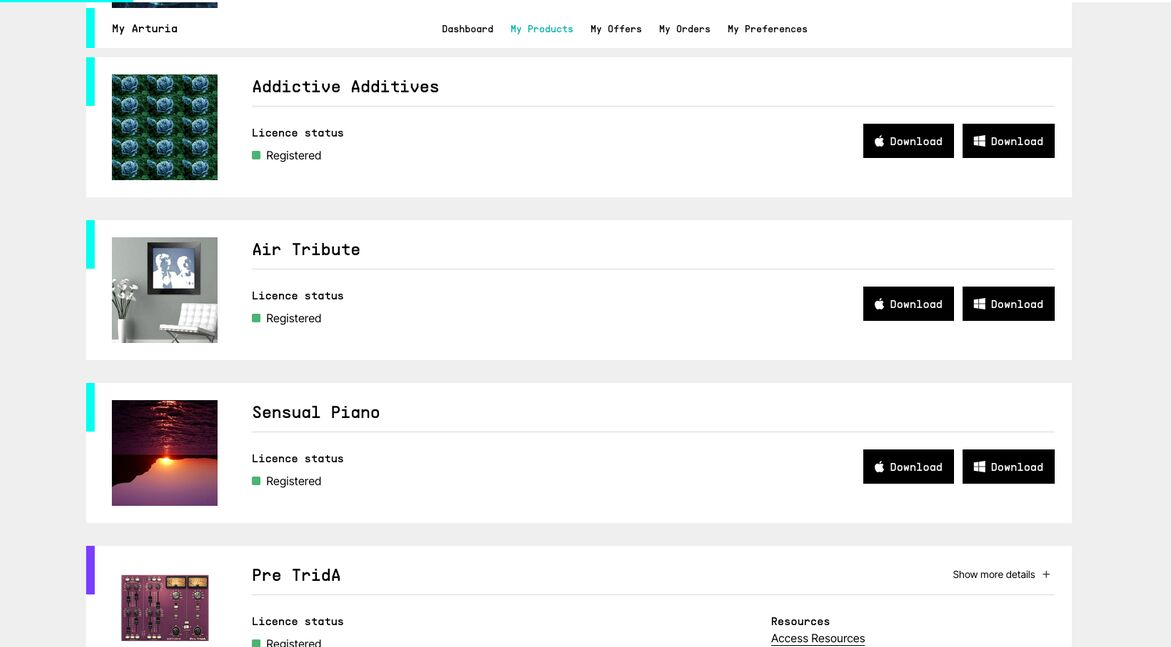This screenshot has height=647, width=1171.
Task: Open My Orders page
Action: click(x=684, y=29)
